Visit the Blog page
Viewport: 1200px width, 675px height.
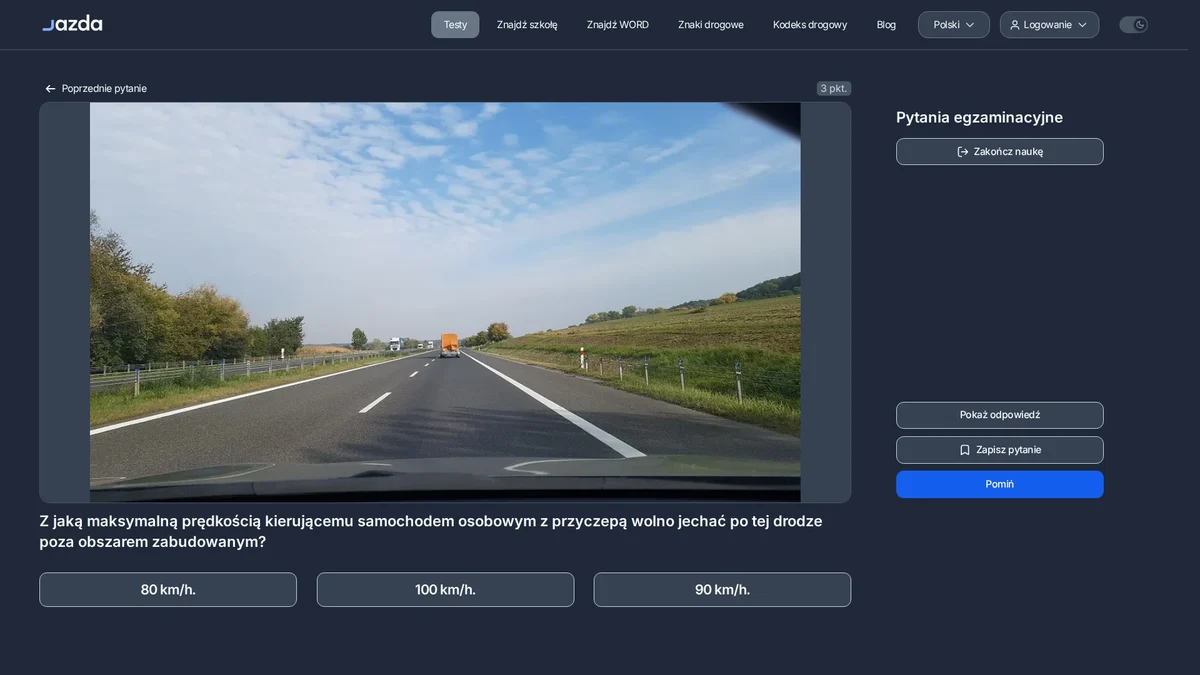coord(886,25)
